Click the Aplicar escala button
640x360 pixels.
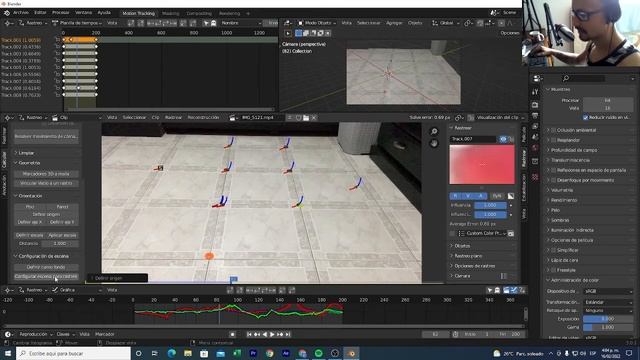coord(62,236)
